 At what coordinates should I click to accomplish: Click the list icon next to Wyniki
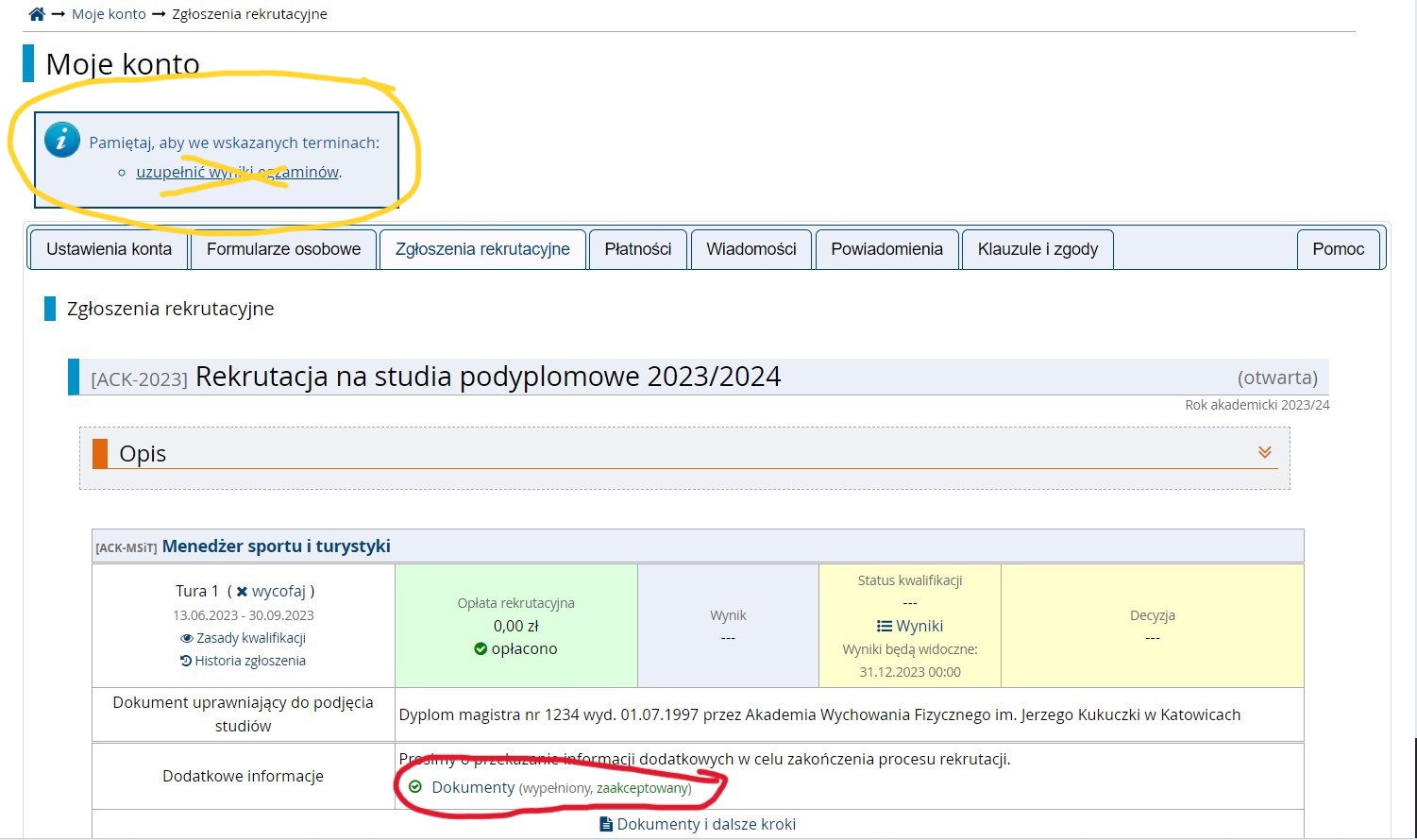point(884,626)
